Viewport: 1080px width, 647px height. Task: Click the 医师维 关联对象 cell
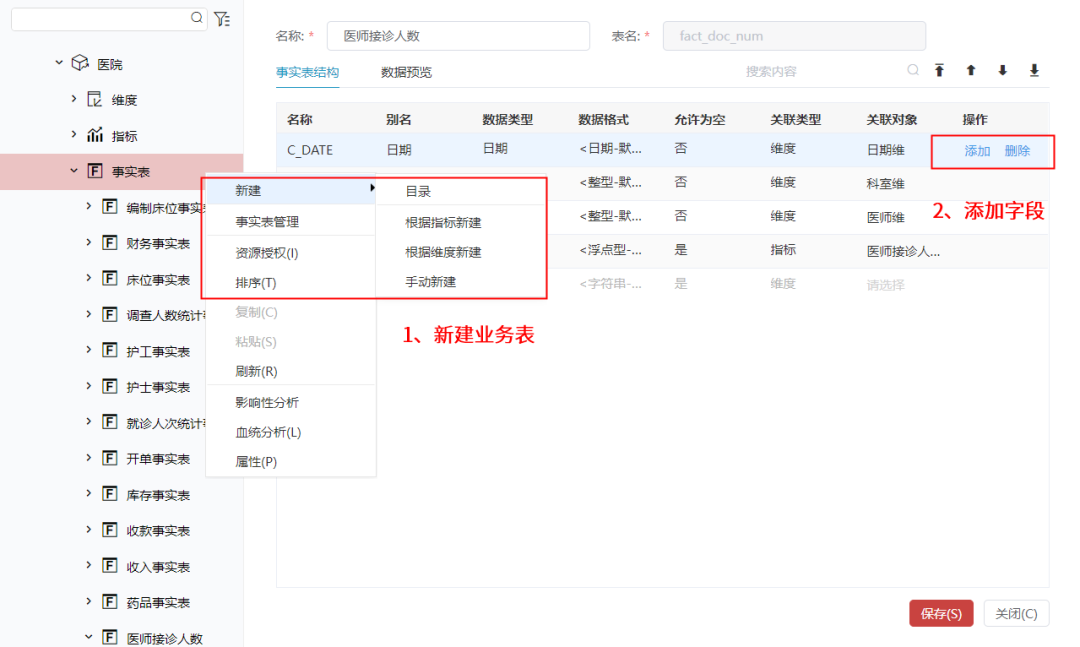pos(886,217)
